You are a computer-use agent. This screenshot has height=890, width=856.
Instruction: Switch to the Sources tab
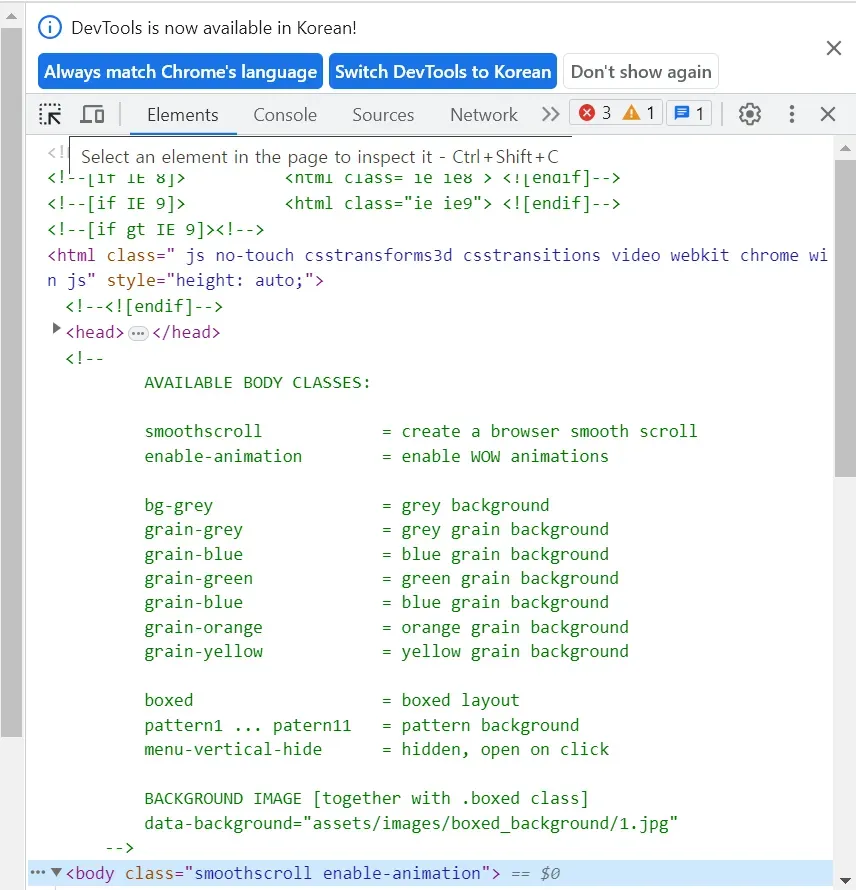coord(383,115)
